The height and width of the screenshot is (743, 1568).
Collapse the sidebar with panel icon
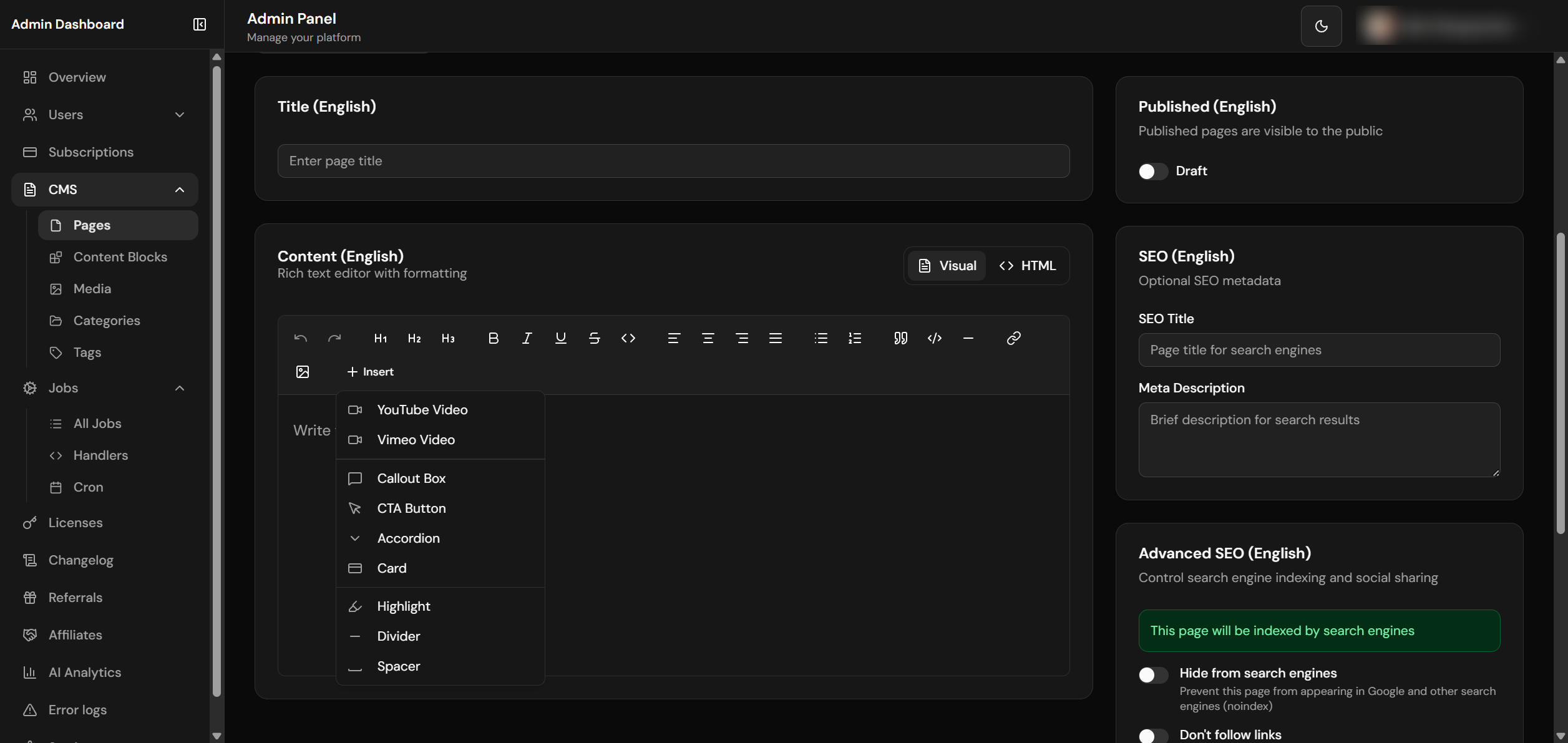click(x=200, y=24)
